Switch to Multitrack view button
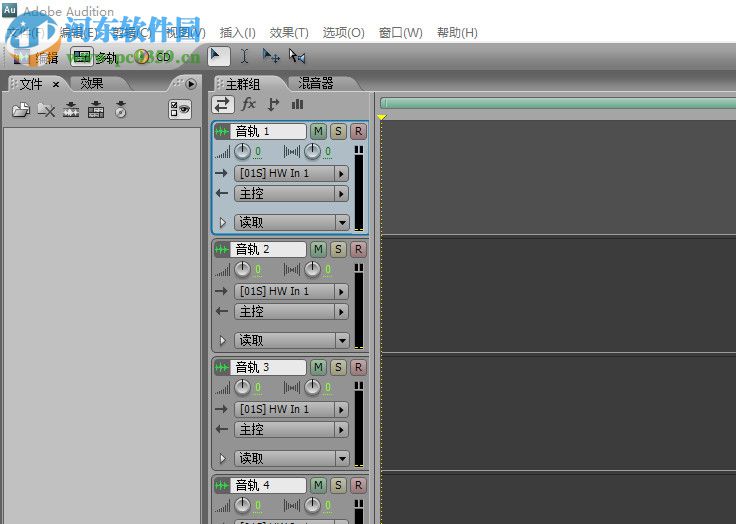This screenshot has width=736, height=524. pyautogui.click(x=94, y=57)
